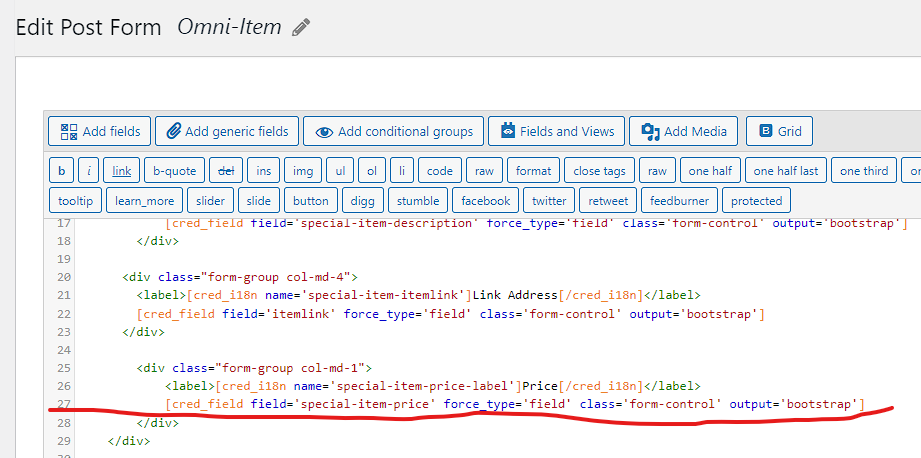Click the tooltip shortcode button

tap(76, 201)
